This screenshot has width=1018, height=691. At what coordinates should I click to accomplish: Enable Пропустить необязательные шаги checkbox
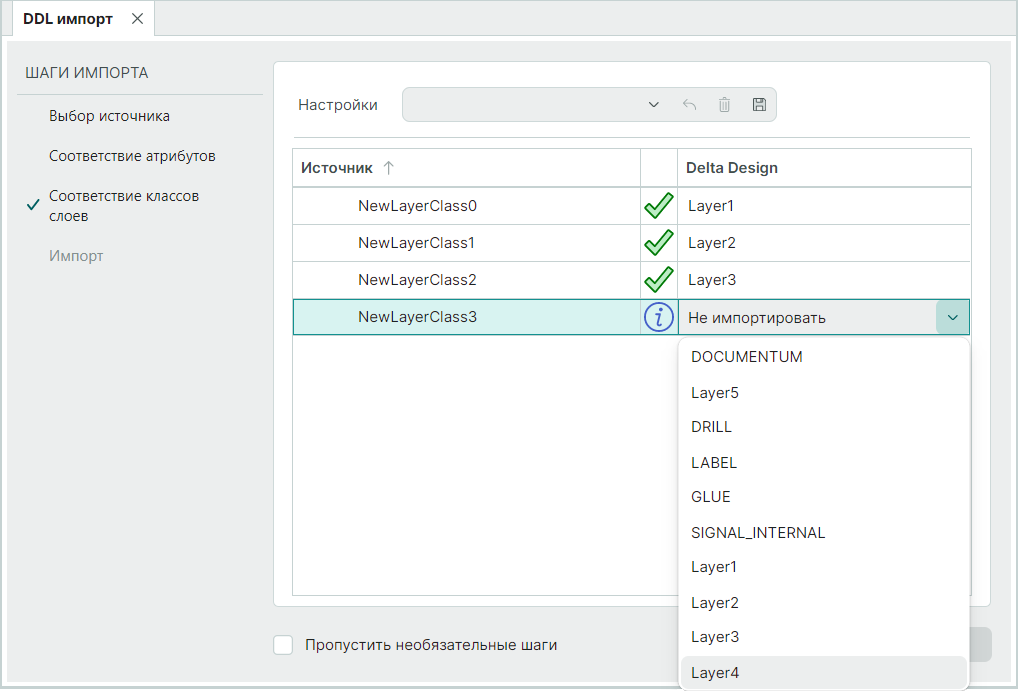tap(283, 645)
